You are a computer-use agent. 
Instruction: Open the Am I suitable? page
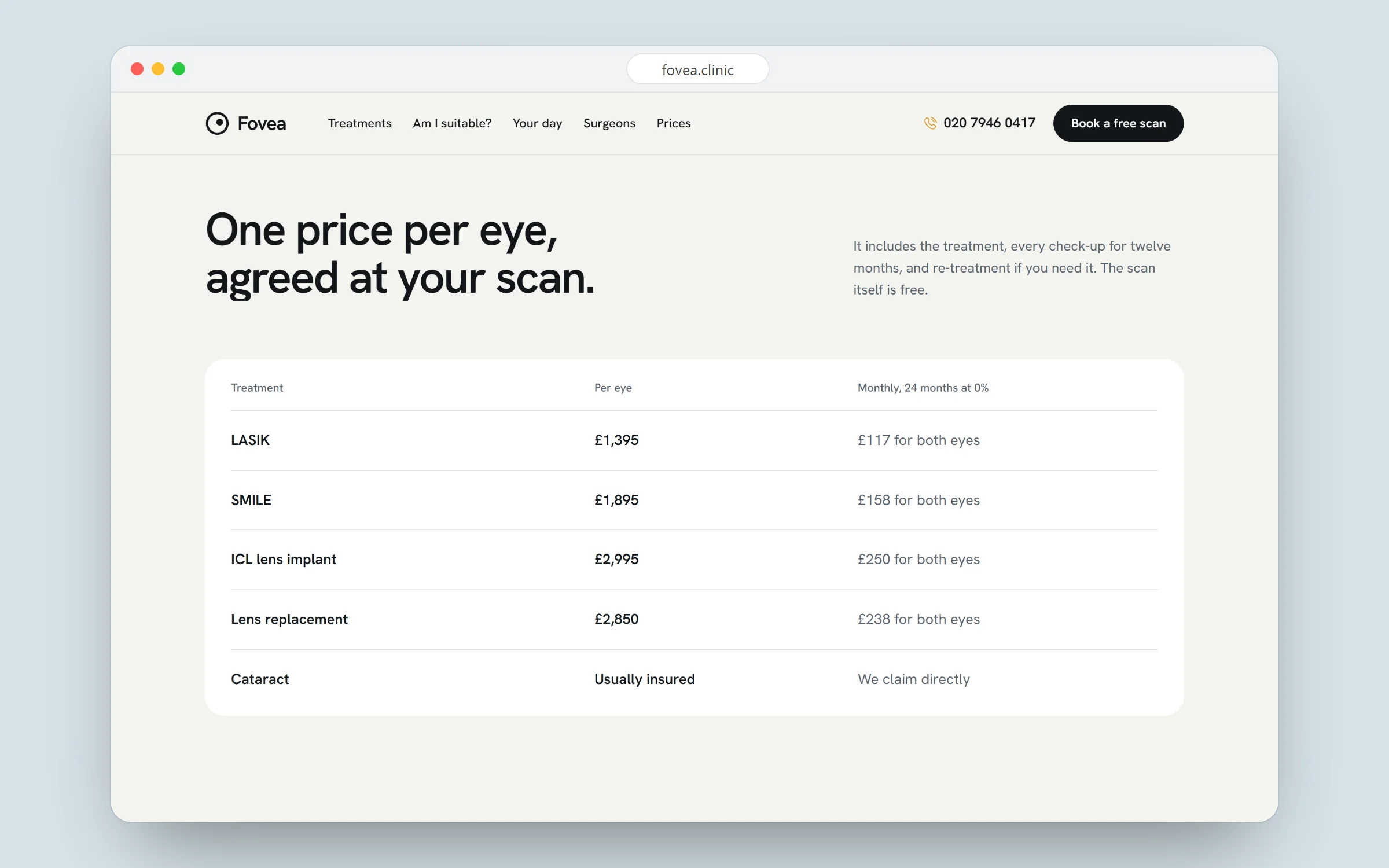pyautogui.click(x=452, y=123)
